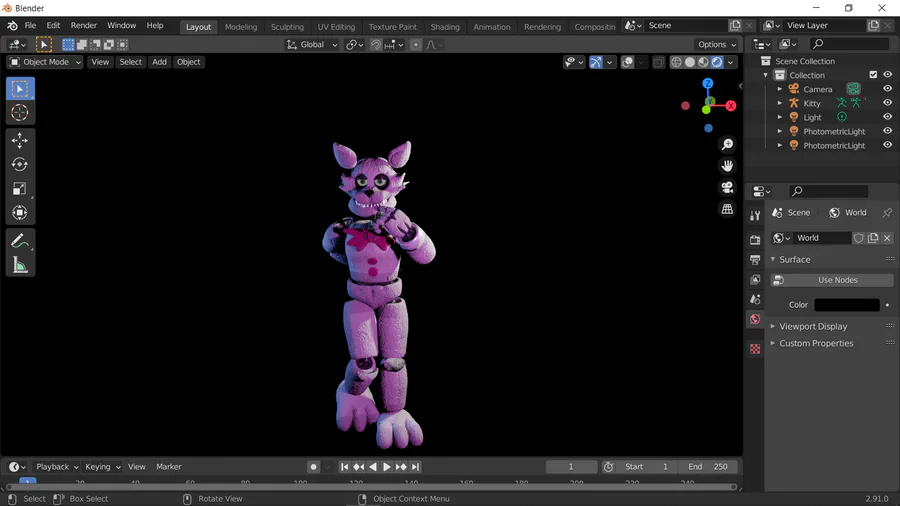Click the new scene icon beside Scene field

pos(735,25)
